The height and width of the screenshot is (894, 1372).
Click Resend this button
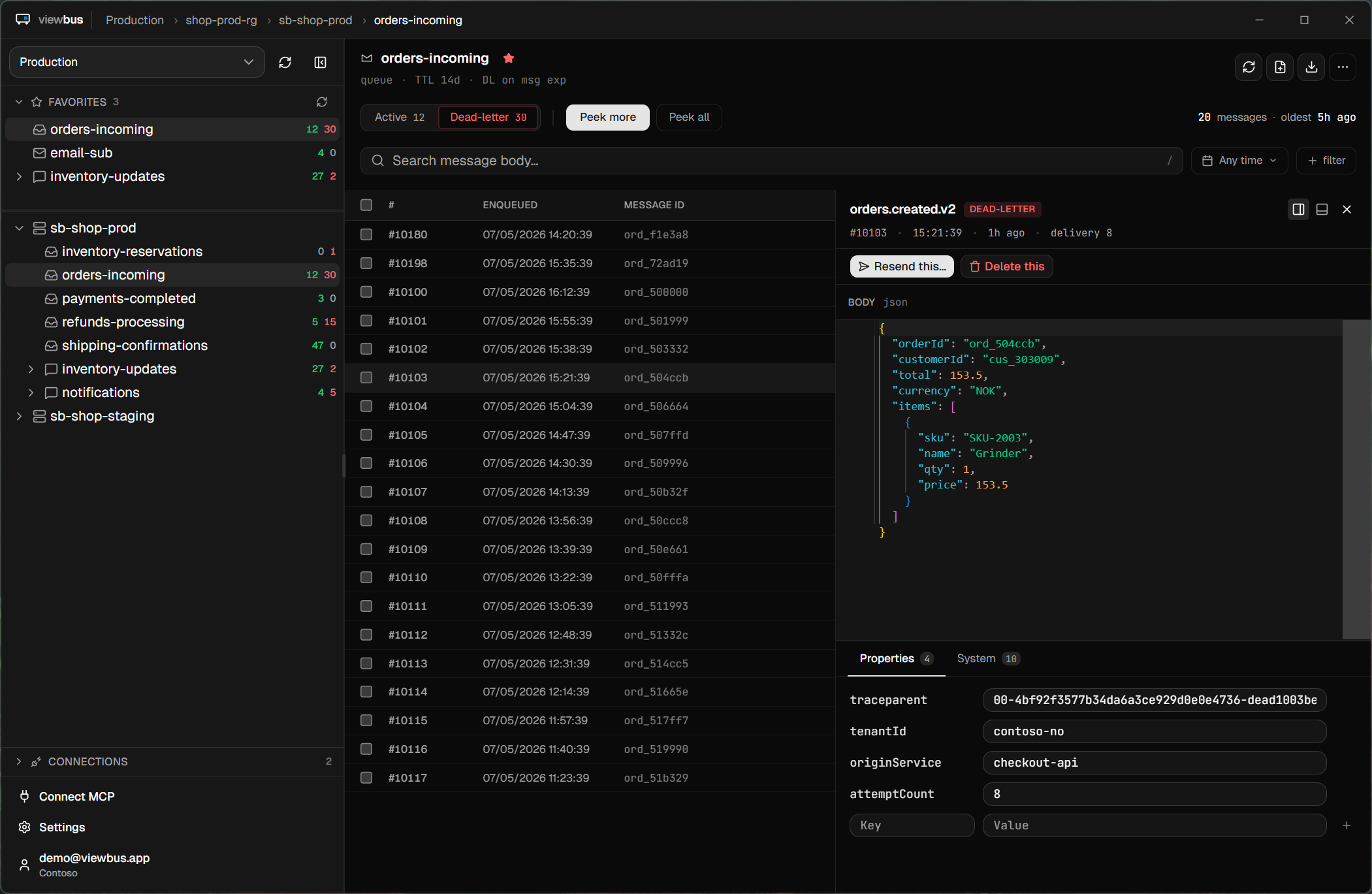pyautogui.click(x=902, y=266)
